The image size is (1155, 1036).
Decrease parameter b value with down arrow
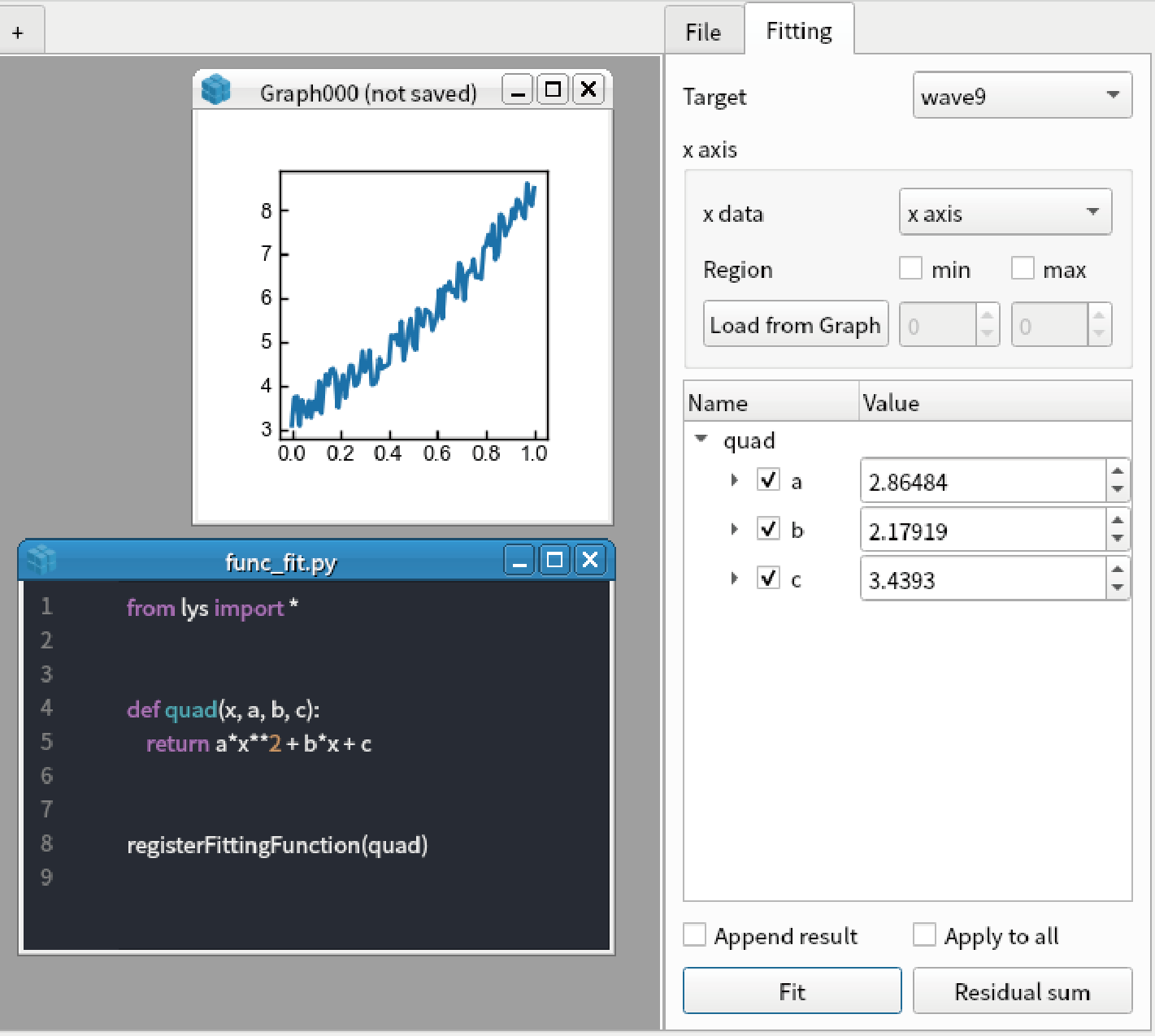[1118, 540]
